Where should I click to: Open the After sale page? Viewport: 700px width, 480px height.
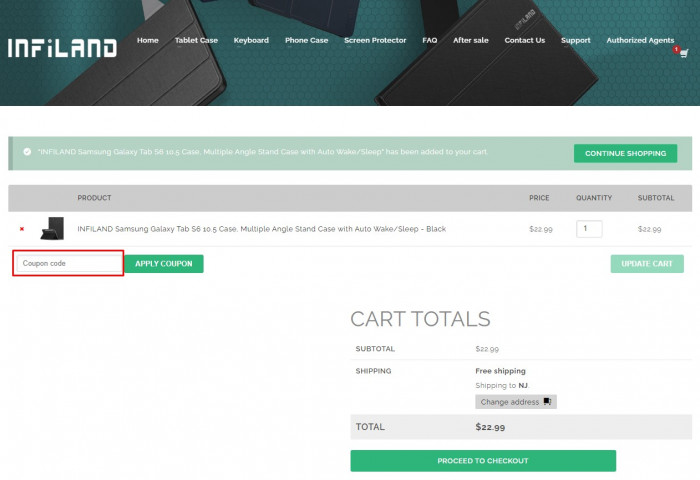[x=471, y=40]
